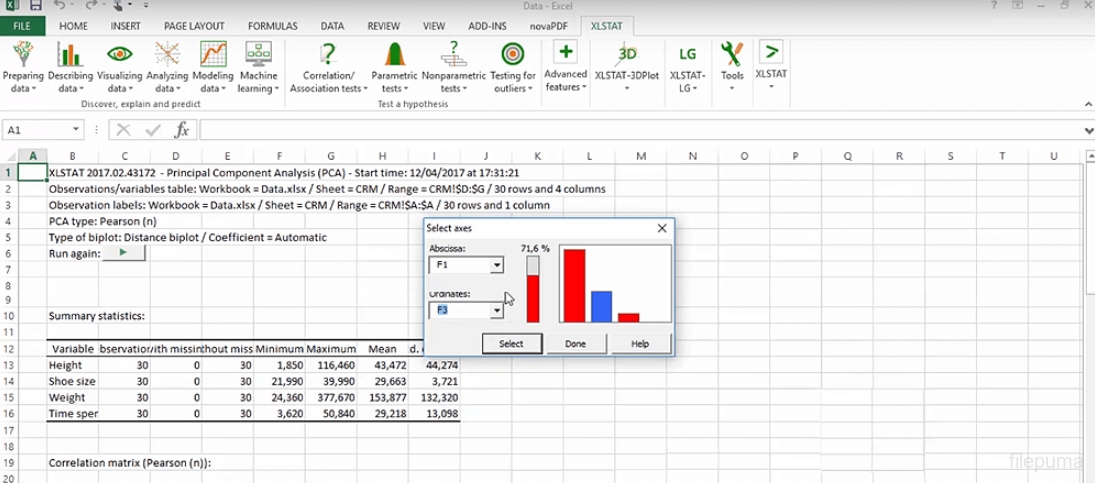Expand the Name Box dropdown arrow
The image size is (1095, 483).
76,130
